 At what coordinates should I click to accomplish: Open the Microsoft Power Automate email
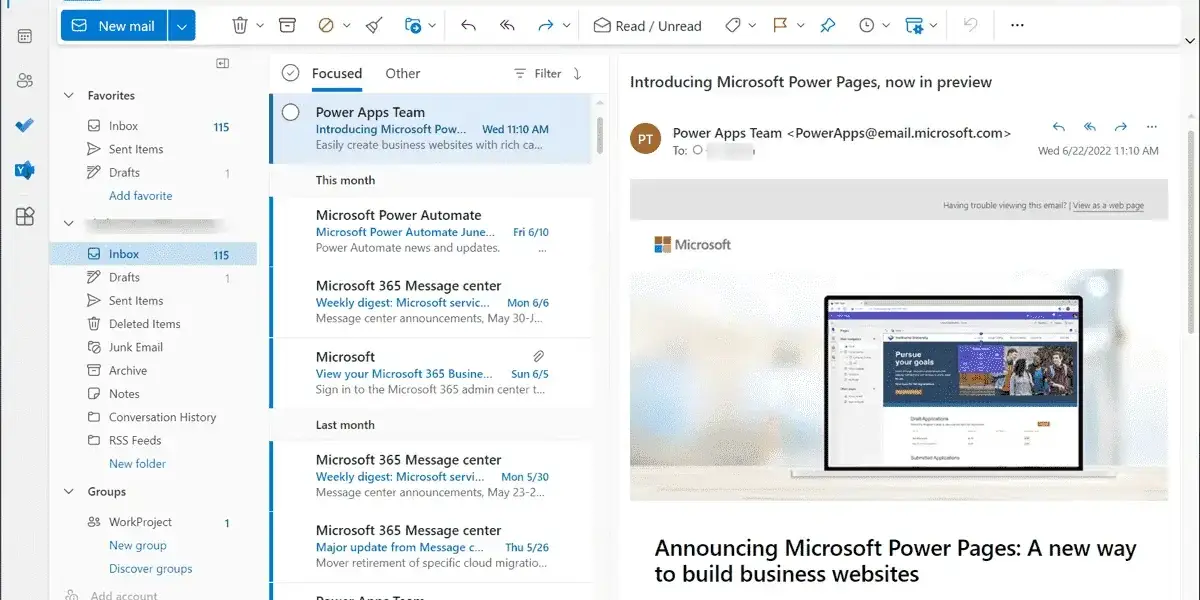coord(431,231)
